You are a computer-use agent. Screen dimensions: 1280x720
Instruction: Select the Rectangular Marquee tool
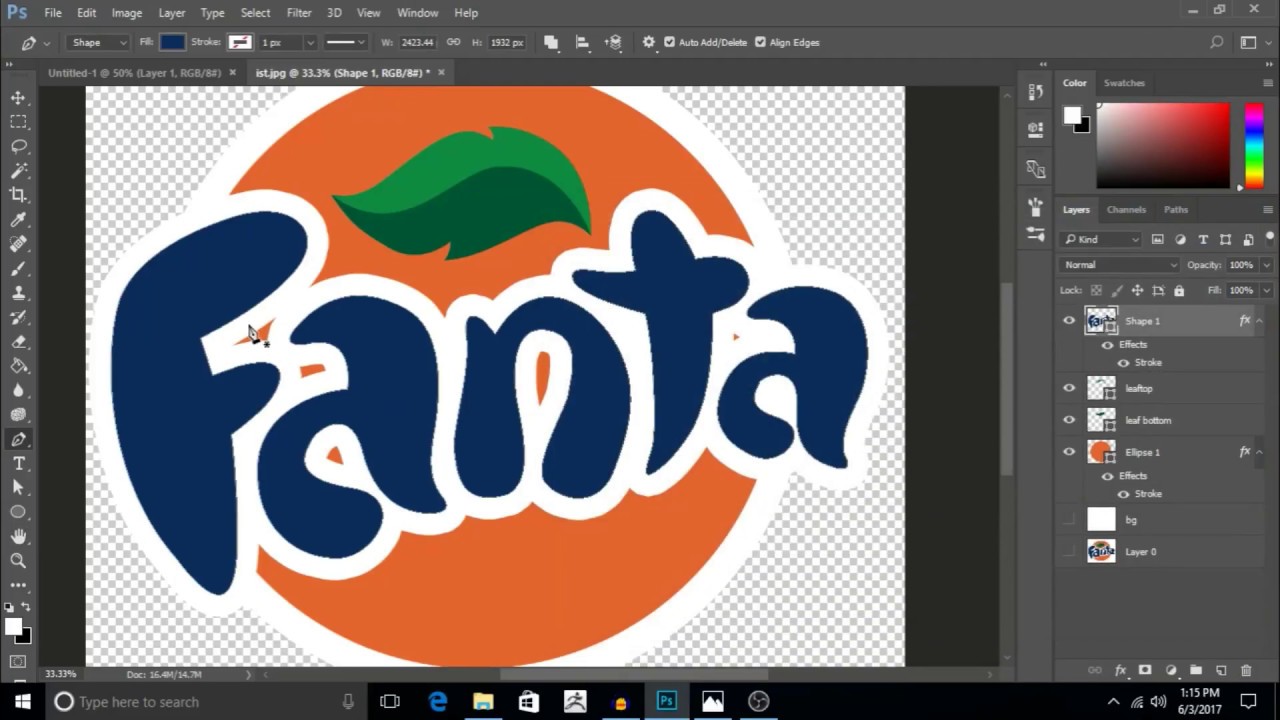[18, 121]
